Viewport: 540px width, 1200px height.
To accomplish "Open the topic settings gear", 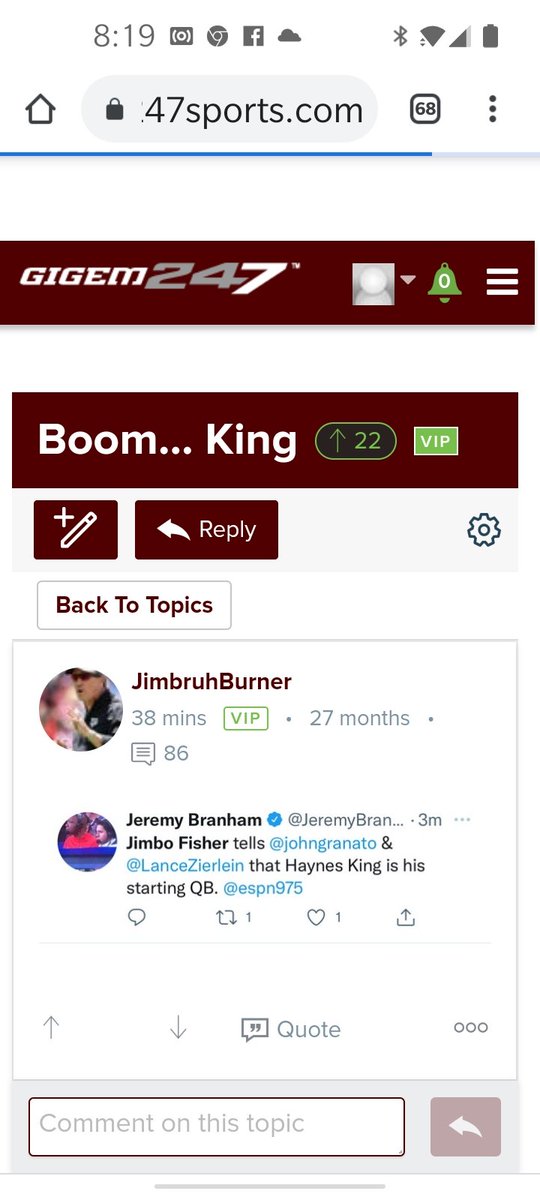I will coord(484,530).
